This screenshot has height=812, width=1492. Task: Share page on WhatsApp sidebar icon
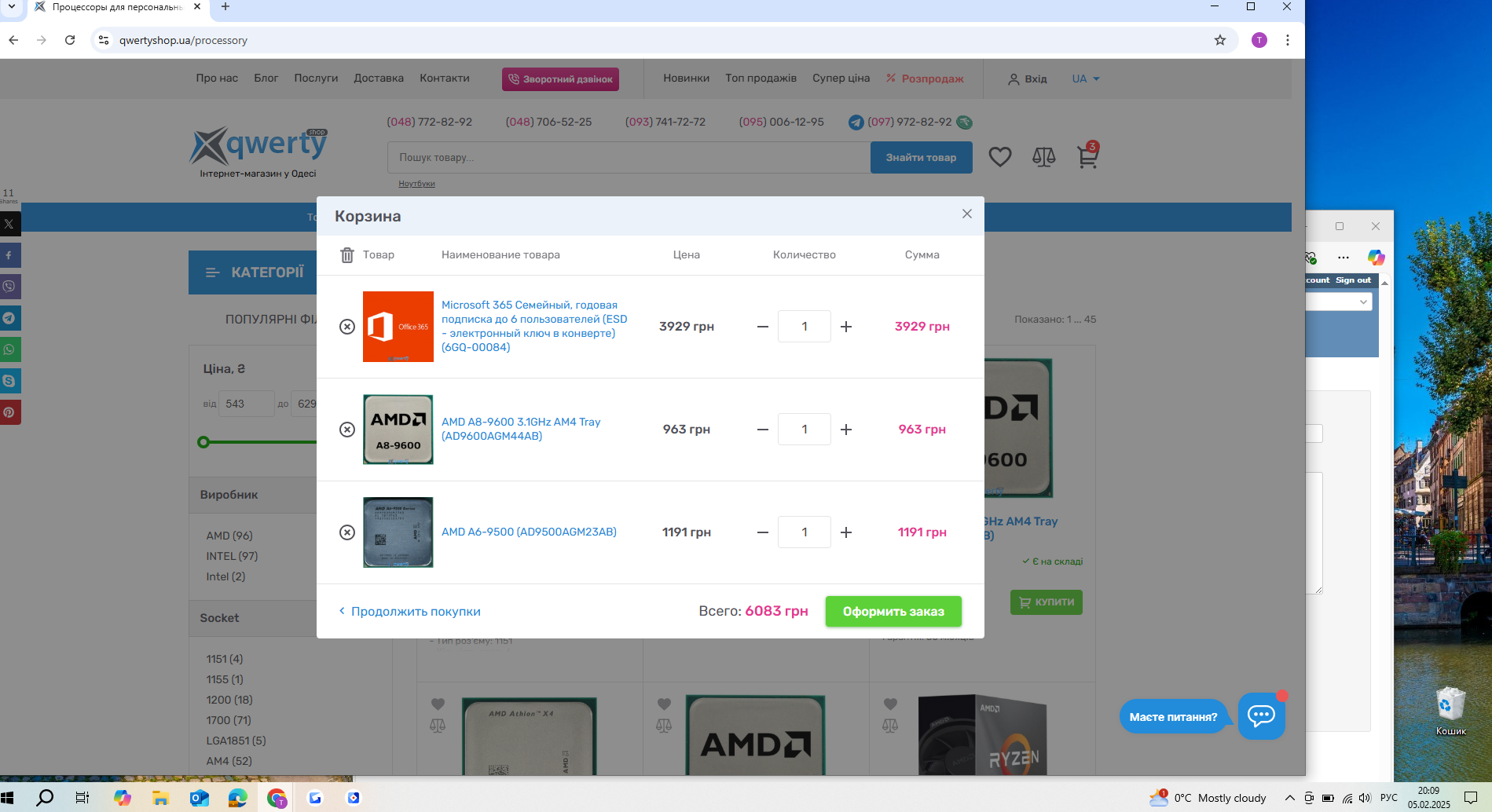point(9,349)
